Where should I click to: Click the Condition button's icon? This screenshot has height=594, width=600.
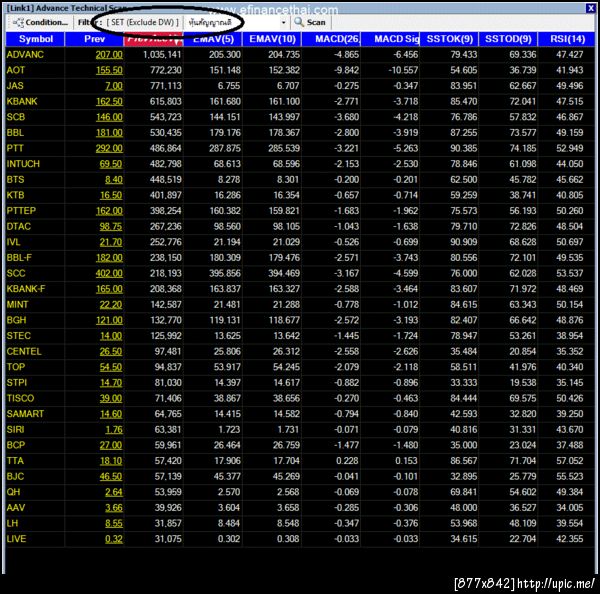(18, 23)
